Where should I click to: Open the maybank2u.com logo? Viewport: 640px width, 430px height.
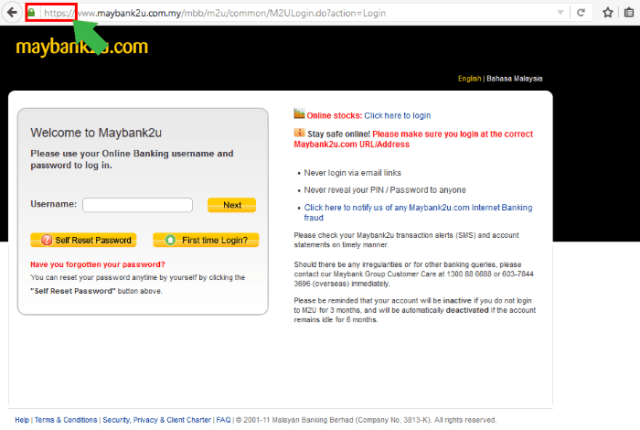coord(82,47)
